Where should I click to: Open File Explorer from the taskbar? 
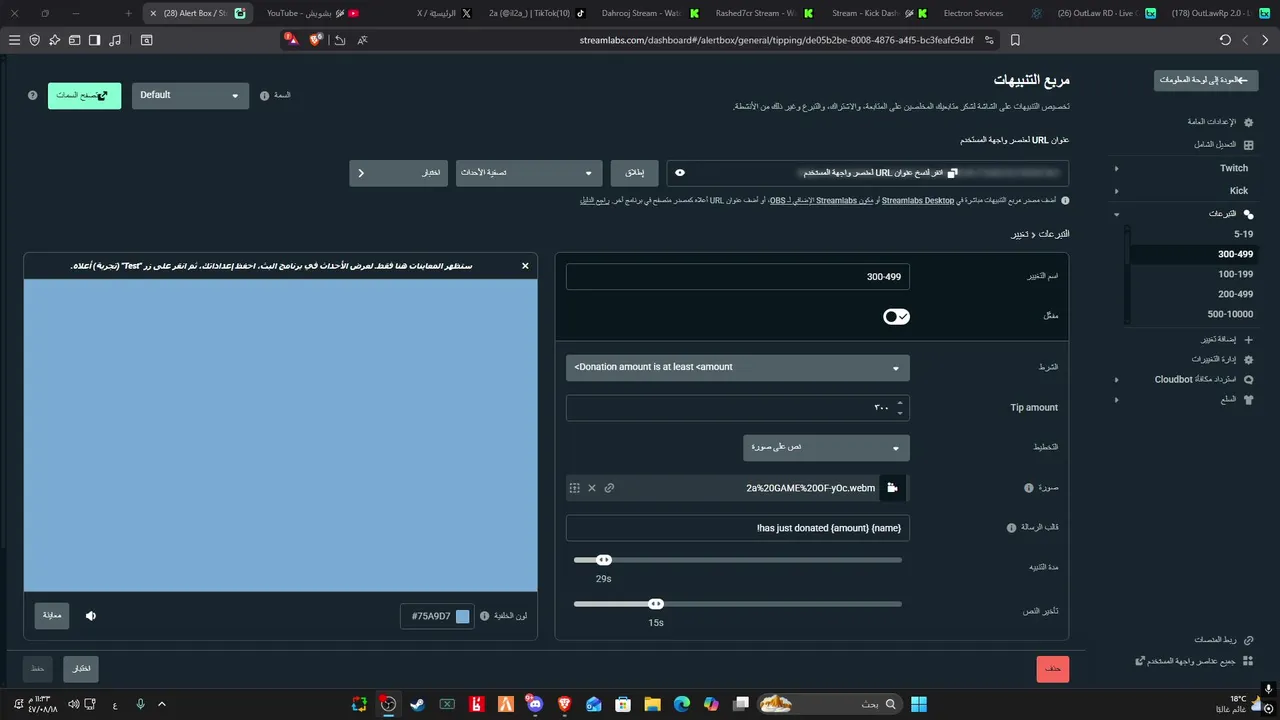[x=652, y=704]
